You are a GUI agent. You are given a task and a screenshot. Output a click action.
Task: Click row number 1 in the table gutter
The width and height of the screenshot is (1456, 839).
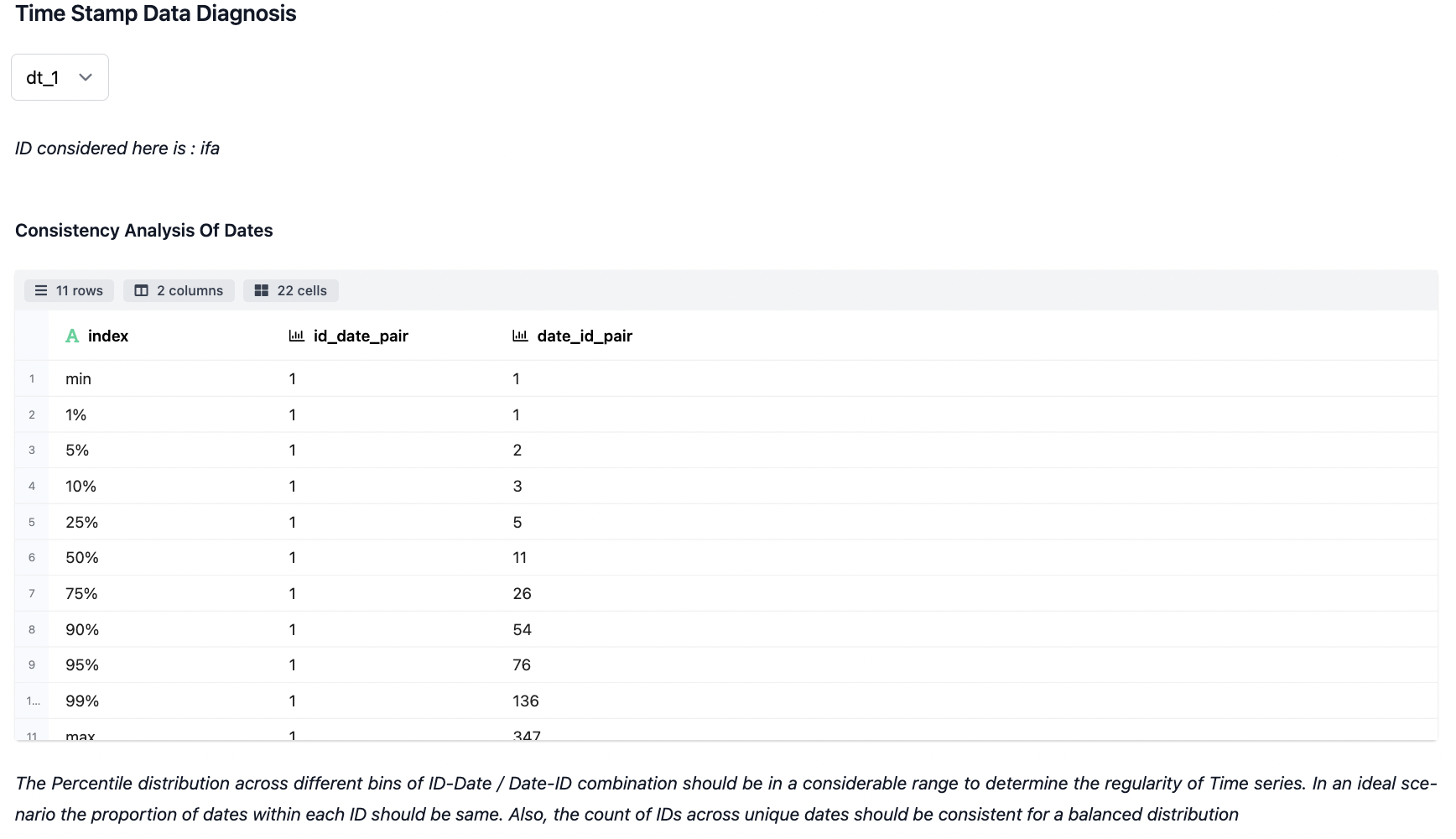tap(32, 378)
